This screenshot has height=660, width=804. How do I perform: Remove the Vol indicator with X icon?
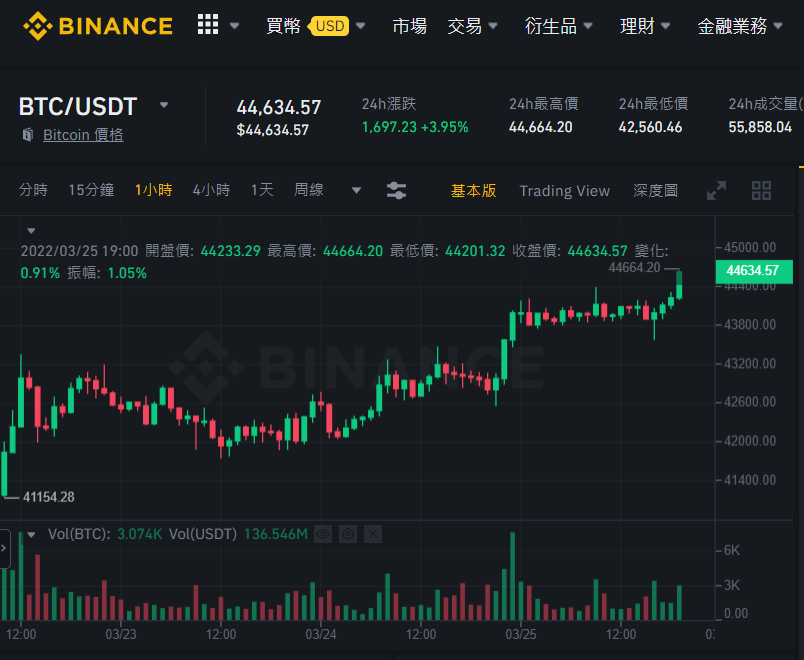coord(373,534)
